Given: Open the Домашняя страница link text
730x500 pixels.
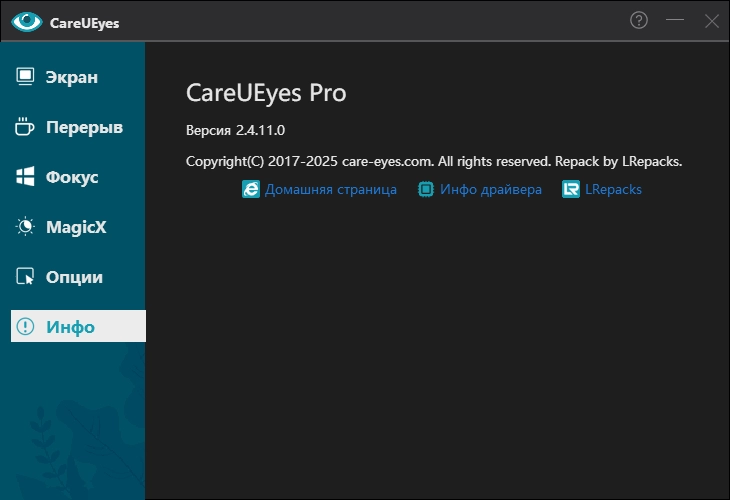Looking at the screenshot, I should tap(331, 189).
